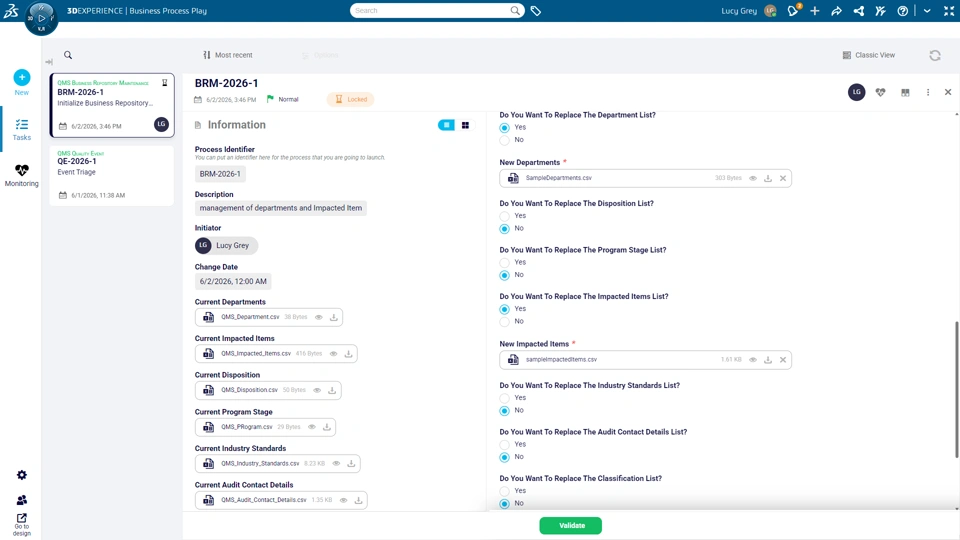Select No for replacing Department List

[x=504, y=140]
